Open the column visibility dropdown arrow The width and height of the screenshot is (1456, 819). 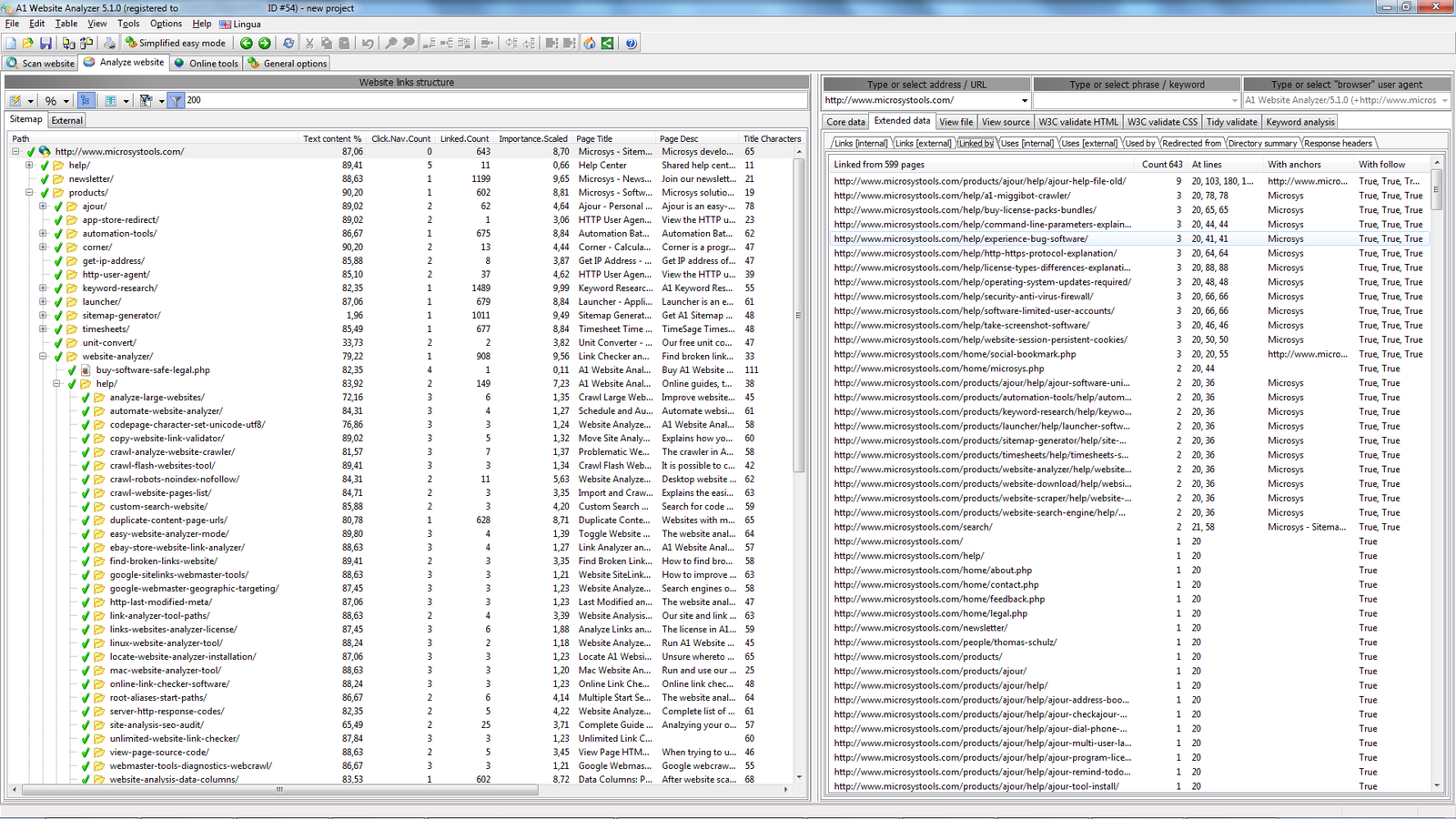[x=126, y=101]
